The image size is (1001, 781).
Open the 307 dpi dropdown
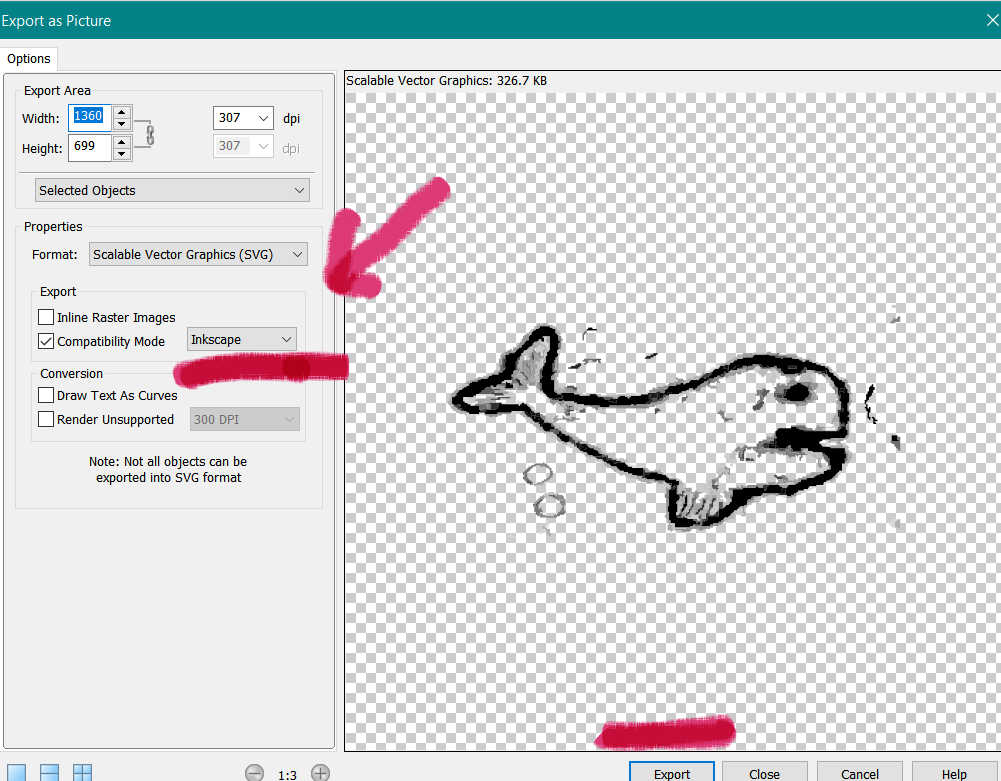pos(243,117)
